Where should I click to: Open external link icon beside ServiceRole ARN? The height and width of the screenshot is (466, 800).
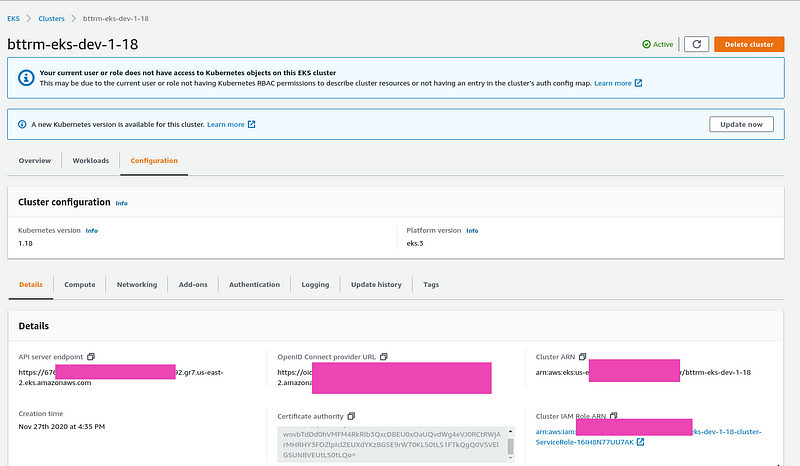pyautogui.click(x=640, y=442)
